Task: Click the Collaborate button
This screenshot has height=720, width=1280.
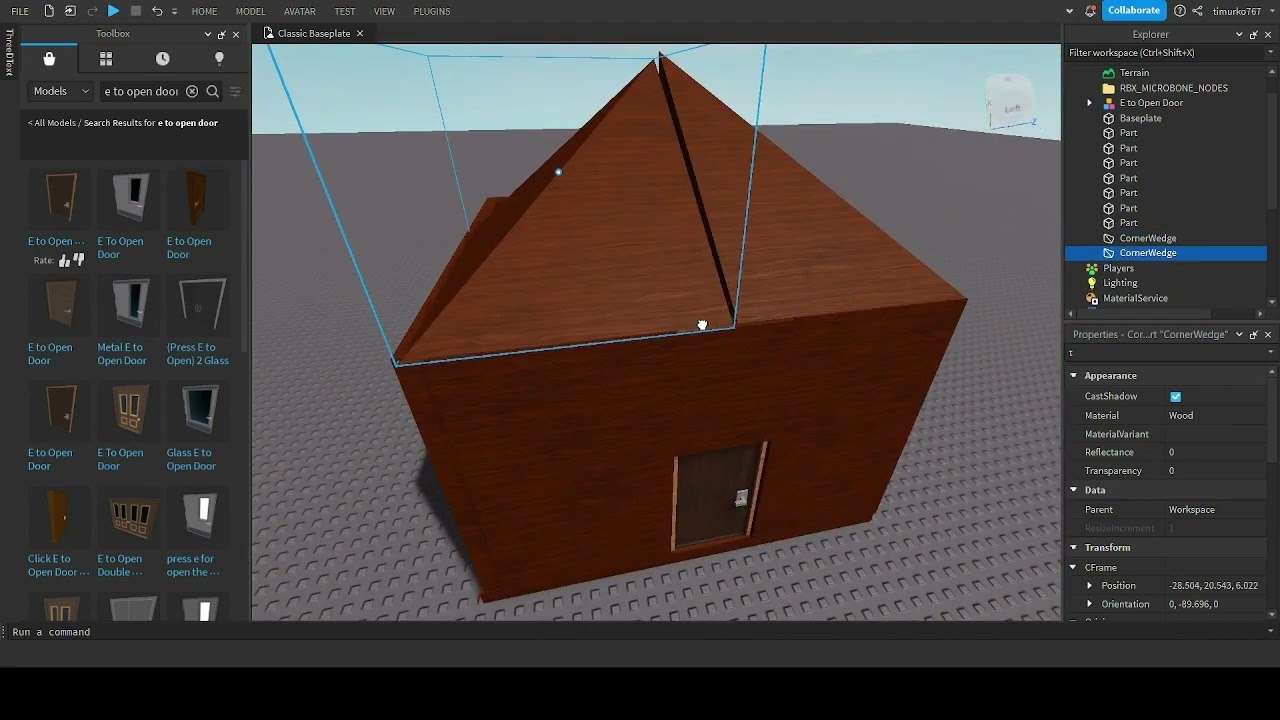Action: (x=1134, y=11)
